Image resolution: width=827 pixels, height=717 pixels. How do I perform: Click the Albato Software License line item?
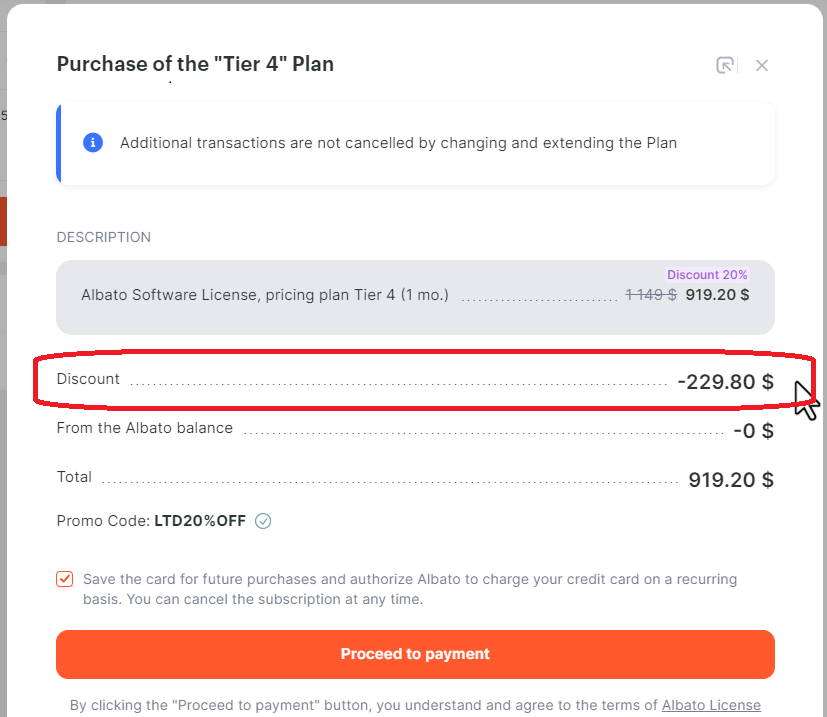(265, 294)
